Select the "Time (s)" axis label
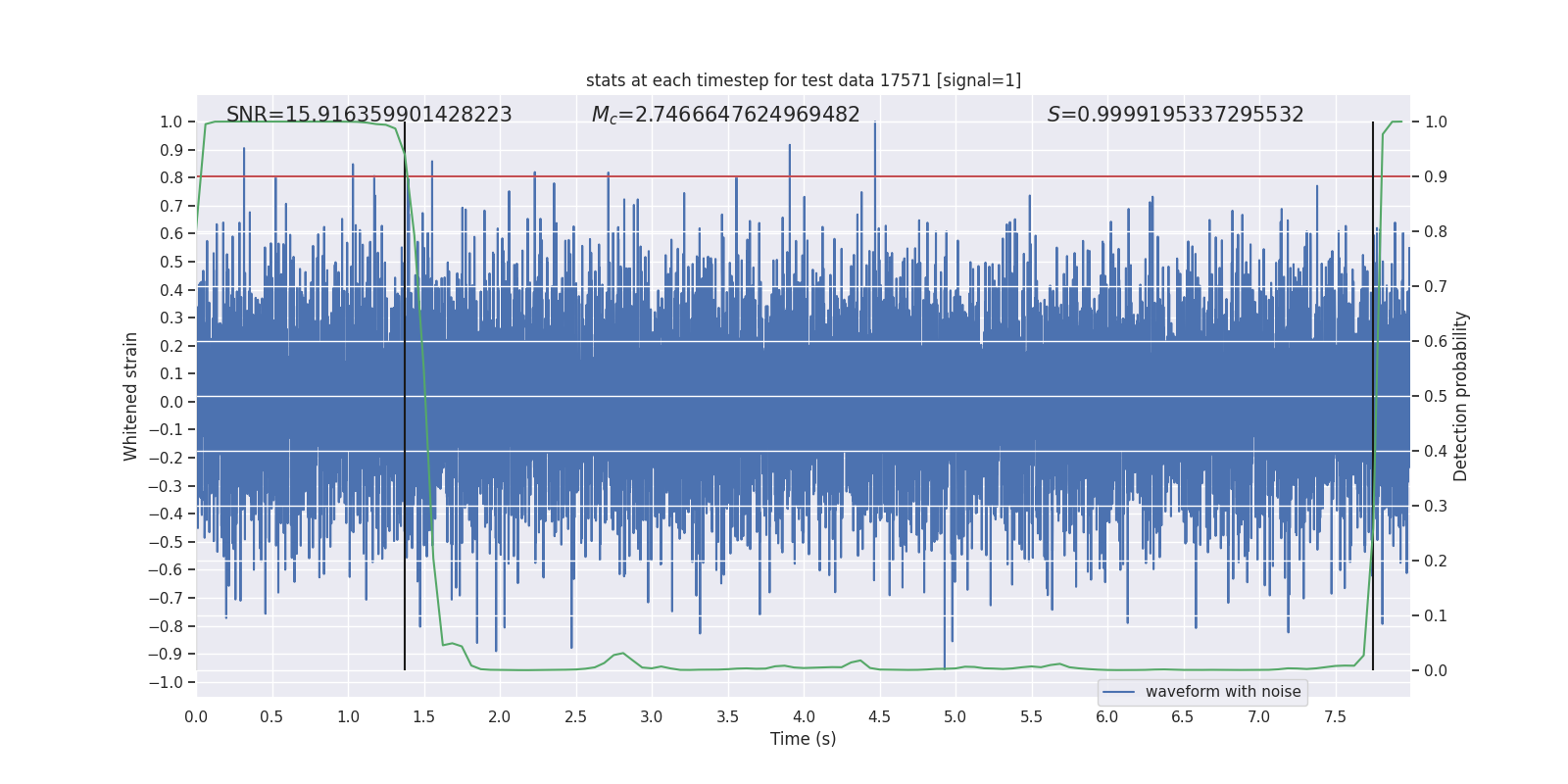Viewport: 1568px width, 784px height. (x=804, y=739)
